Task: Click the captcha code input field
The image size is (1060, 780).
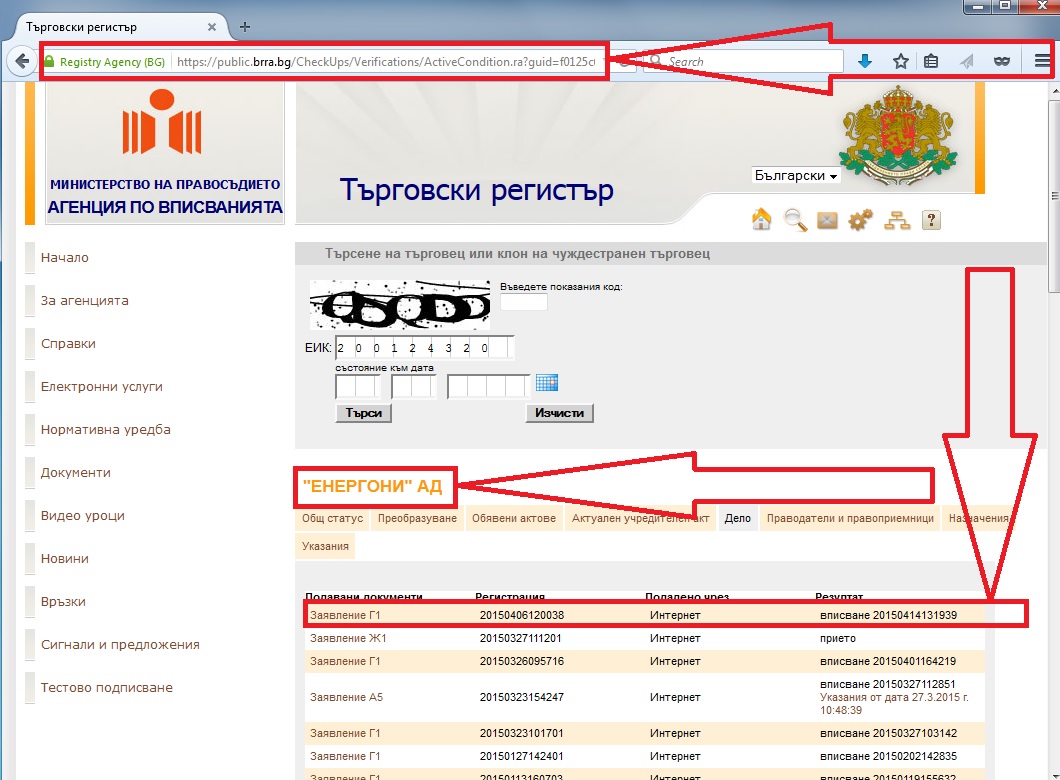Action: point(523,302)
